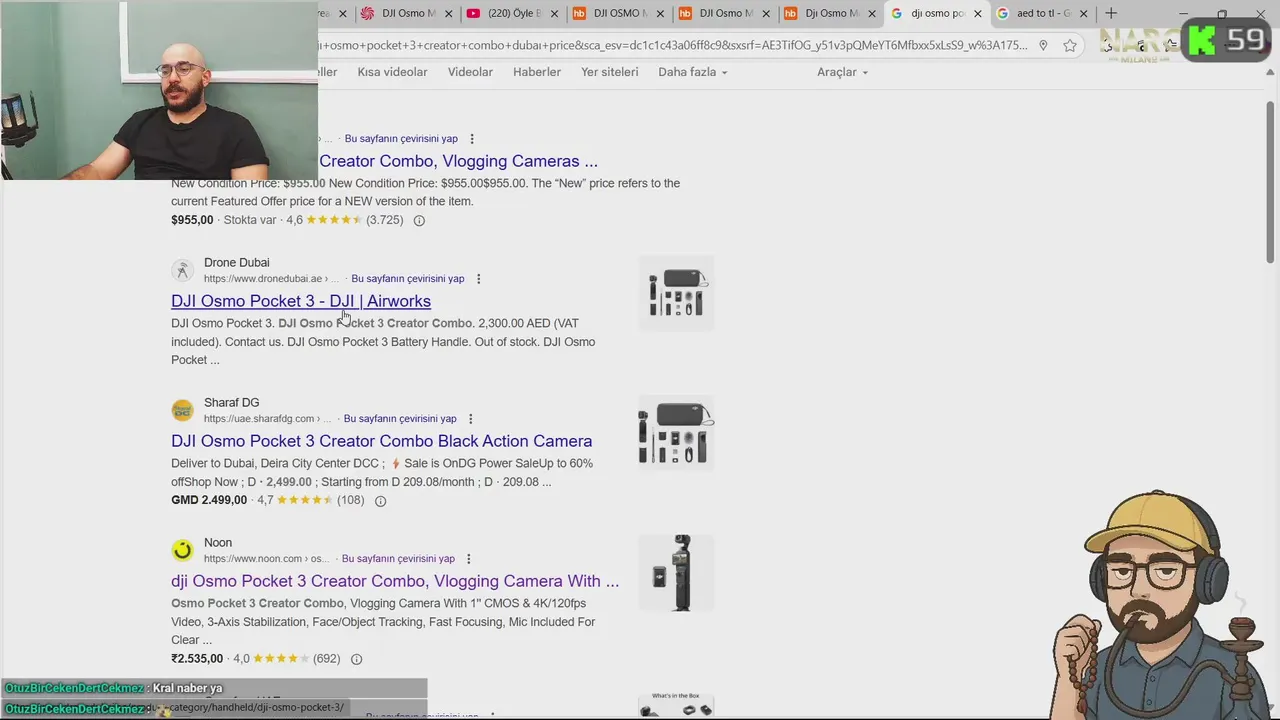Close the 'aed to tl' tab
The height and width of the screenshot is (720, 1280).
point(1083,14)
